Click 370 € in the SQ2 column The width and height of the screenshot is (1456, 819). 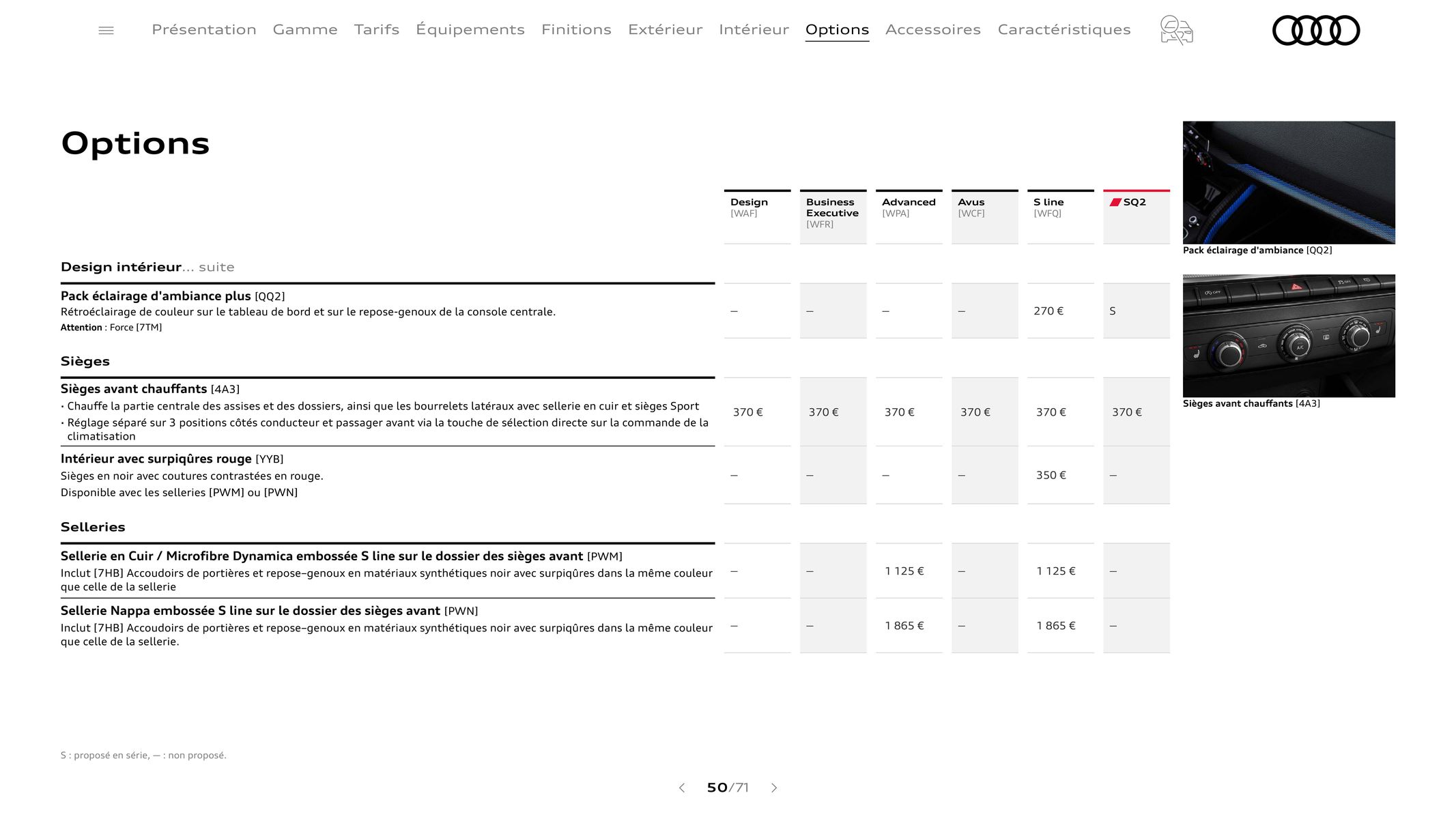pyautogui.click(x=1127, y=412)
